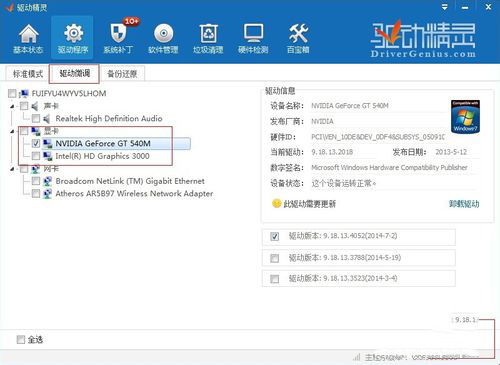Click the DriverGenius.com logo
Image resolution: width=500 pixels, height=365 pixels.
(423, 39)
